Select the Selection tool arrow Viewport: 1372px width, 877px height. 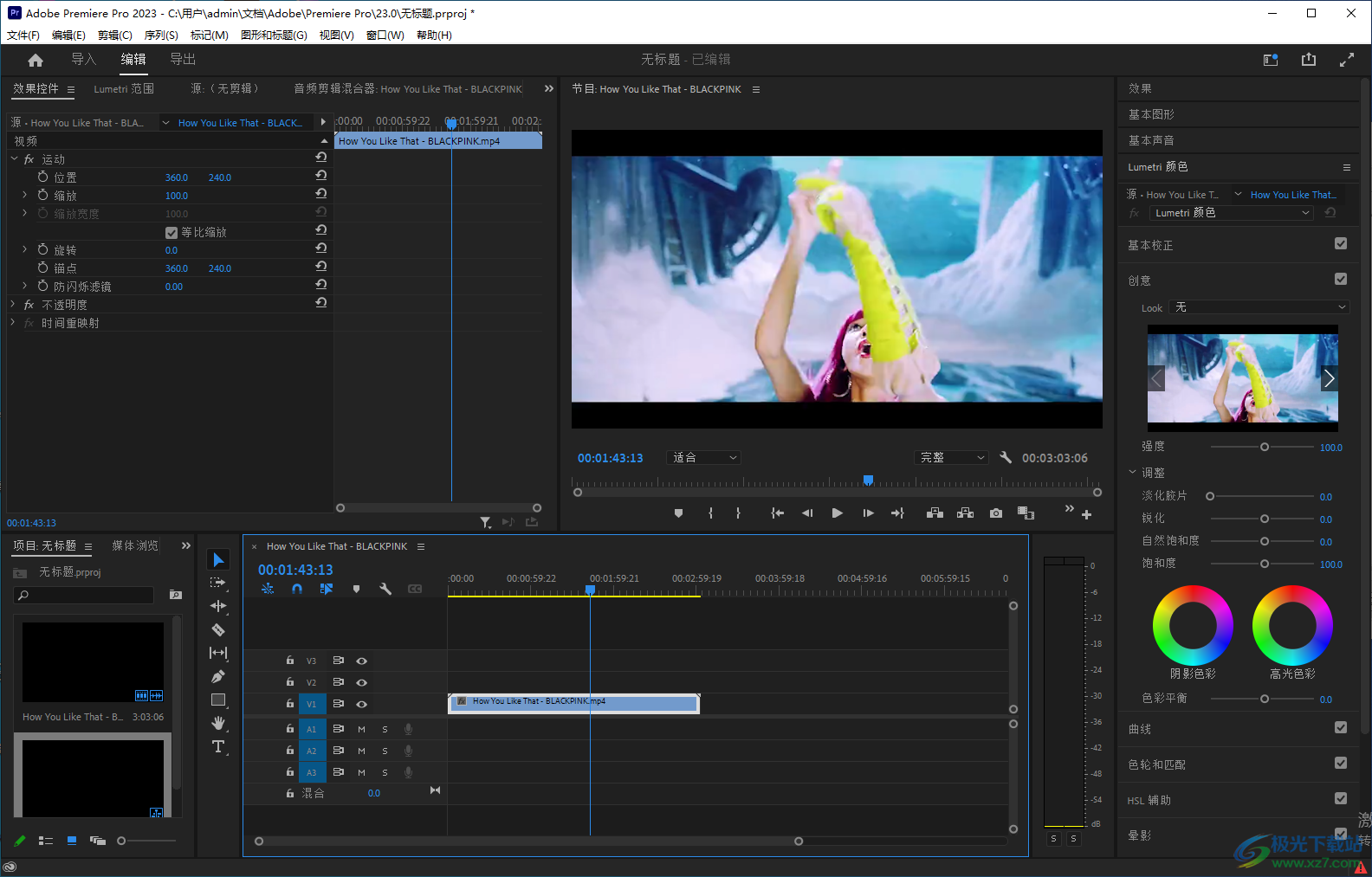(218, 560)
